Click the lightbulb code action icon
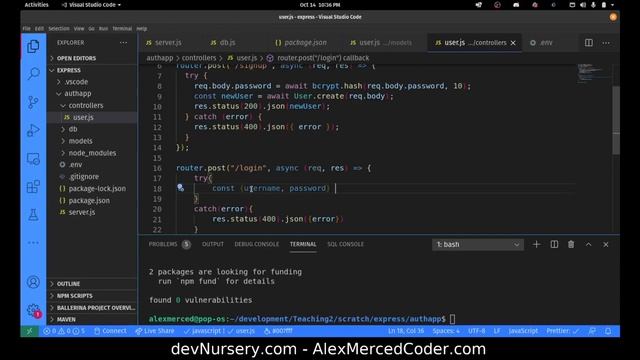640x360 pixels. pyautogui.click(x=180, y=188)
